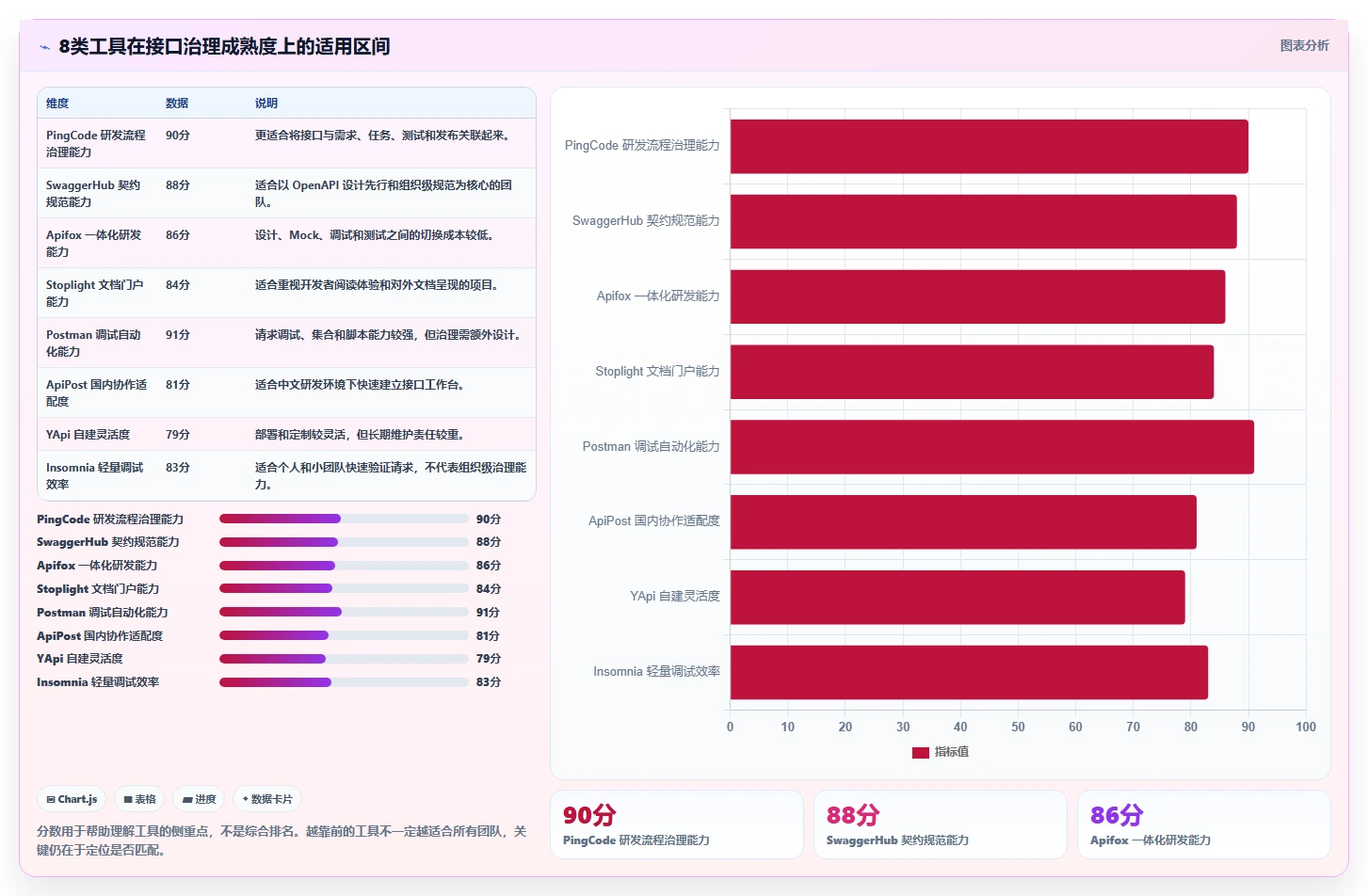Image resolution: width=1368 pixels, height=896 pixels.
Task: Click table cell Stoplight 文档门户能力
Action: pos(97,293)
